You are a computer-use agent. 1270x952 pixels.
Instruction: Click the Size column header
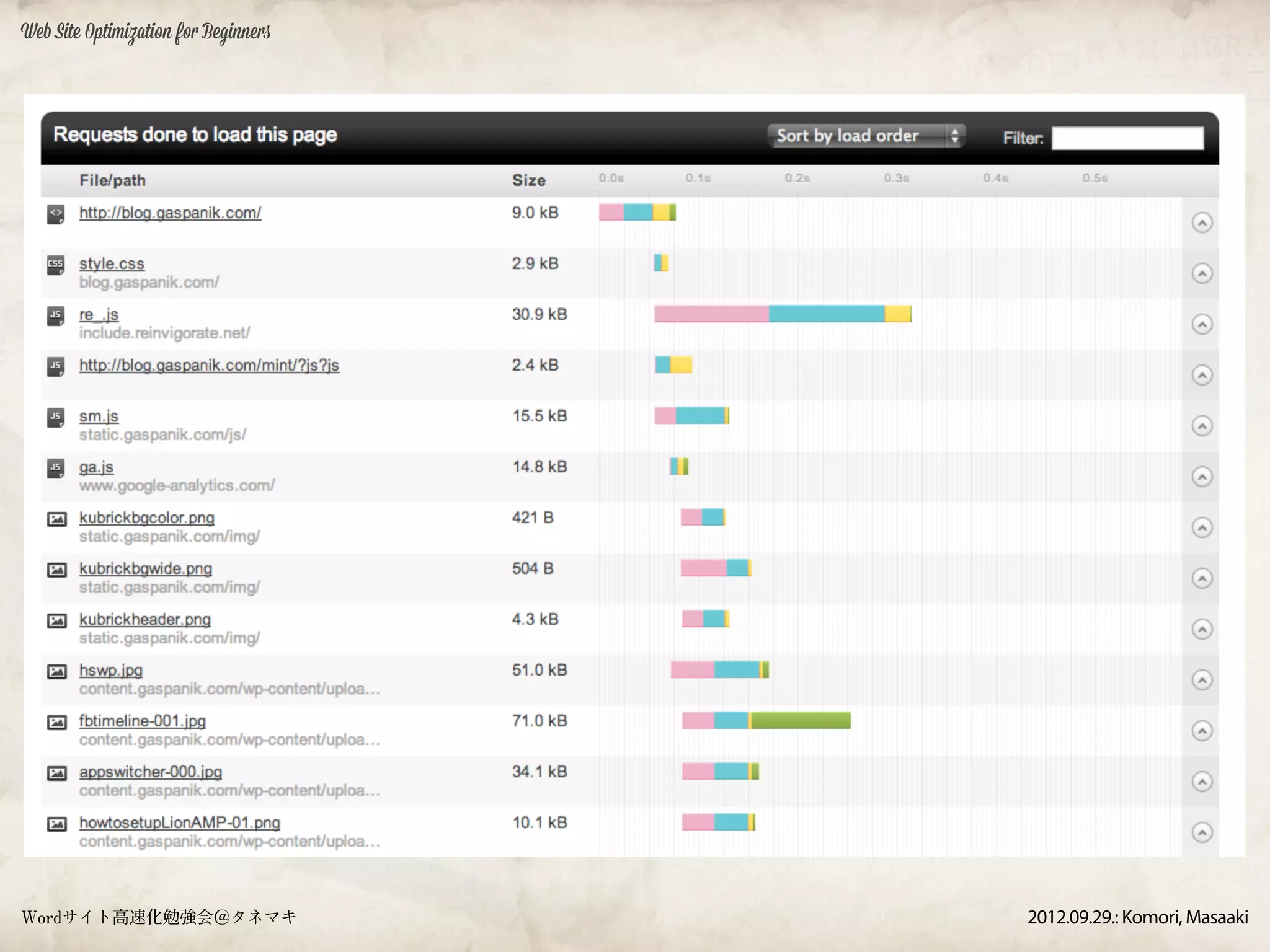point(528,180)
